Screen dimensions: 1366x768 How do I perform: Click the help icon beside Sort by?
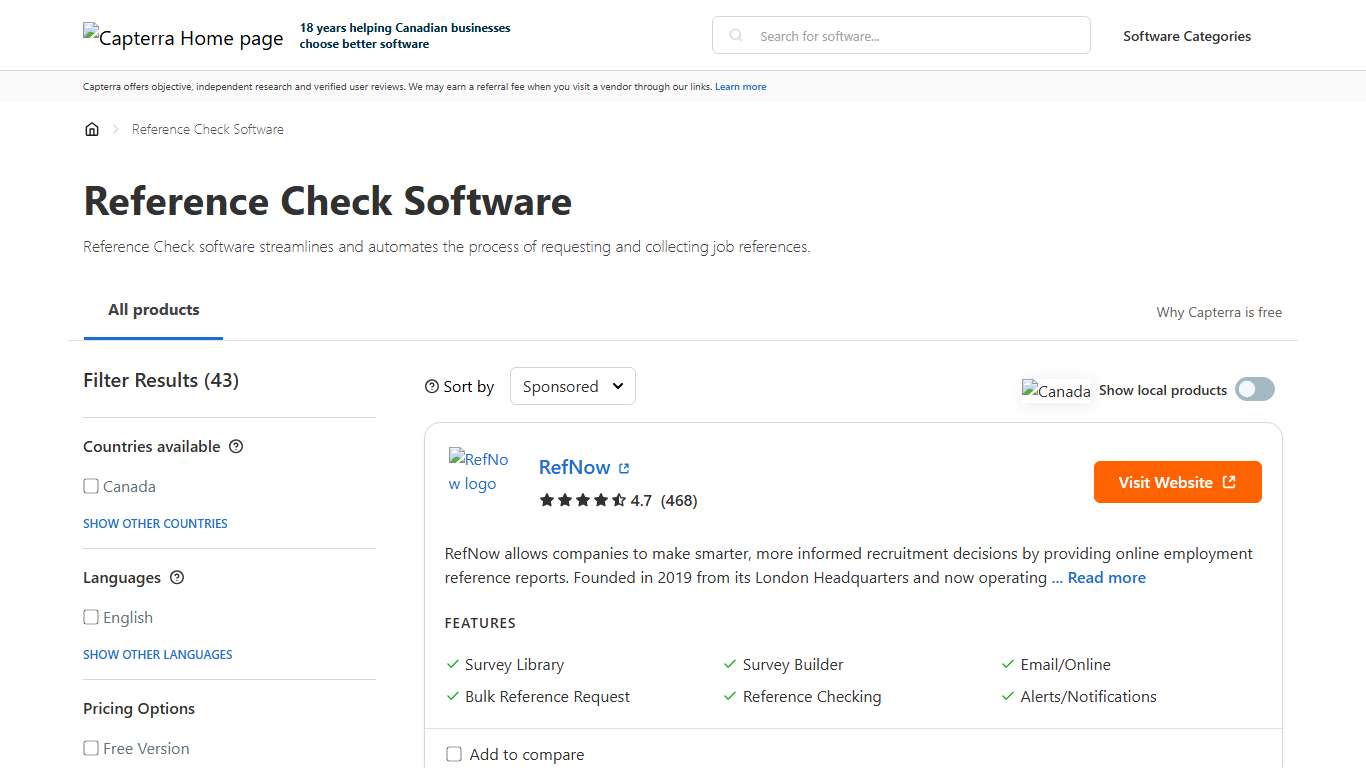coord(431,386)
